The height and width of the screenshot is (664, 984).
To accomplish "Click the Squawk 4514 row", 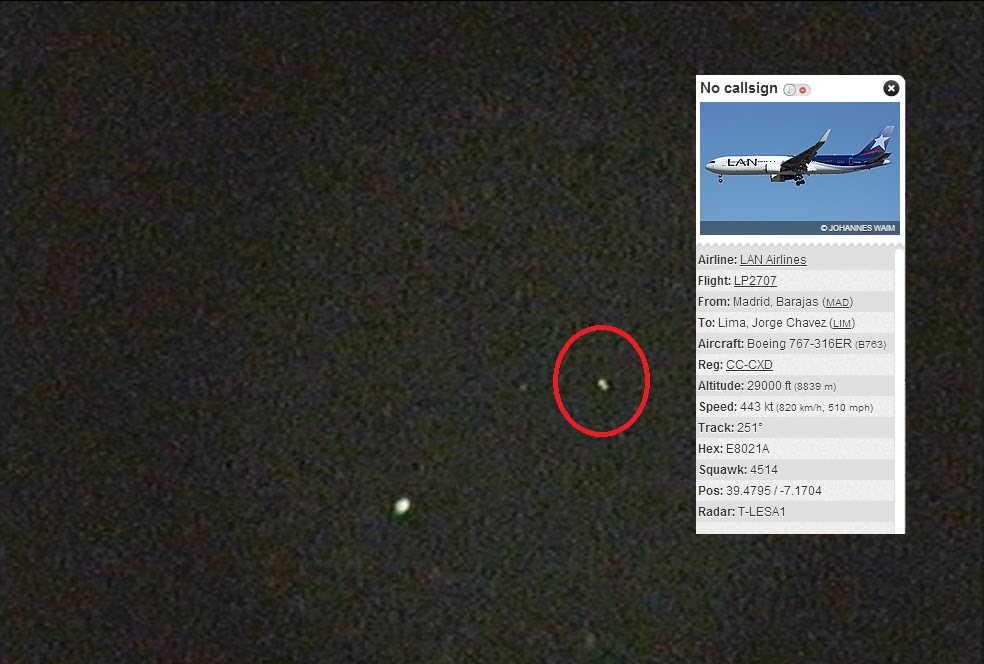I will (x=795, y=470).
